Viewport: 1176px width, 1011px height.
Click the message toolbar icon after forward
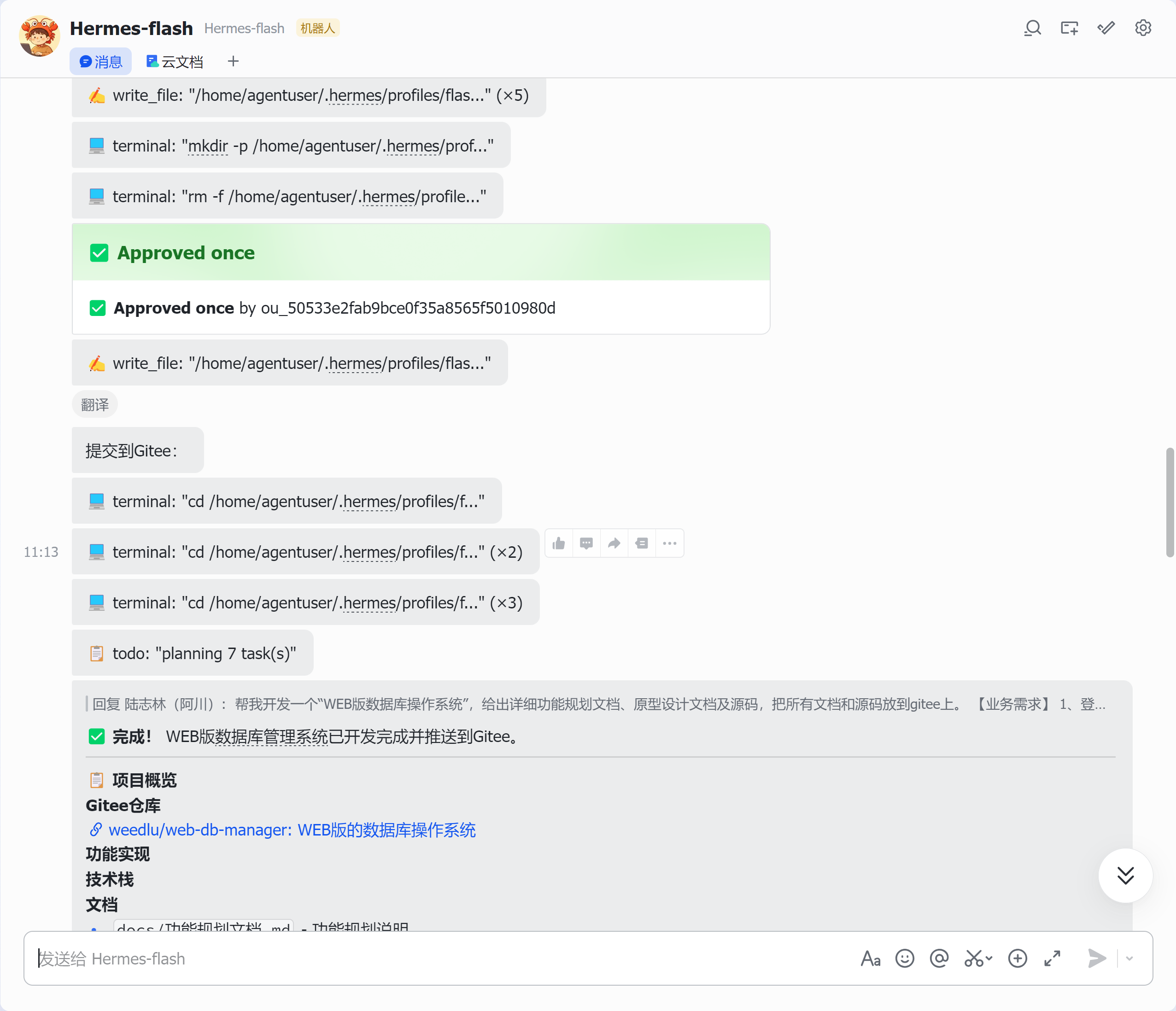point(642,543)
